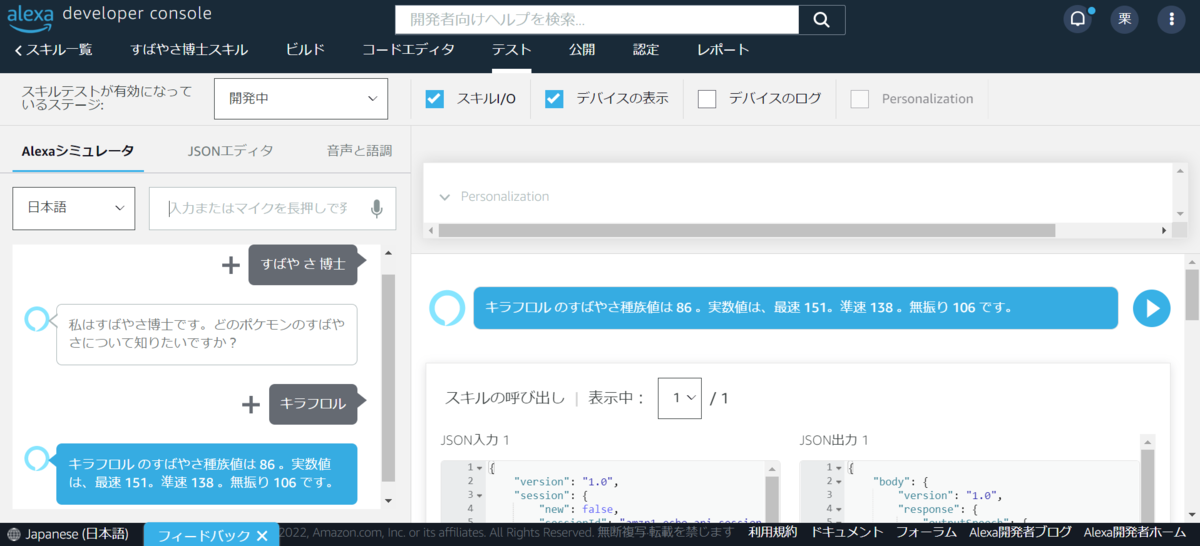Click the JSON出力 1 label
This screenshot has width=1200, height=546.
pos(834,440)
